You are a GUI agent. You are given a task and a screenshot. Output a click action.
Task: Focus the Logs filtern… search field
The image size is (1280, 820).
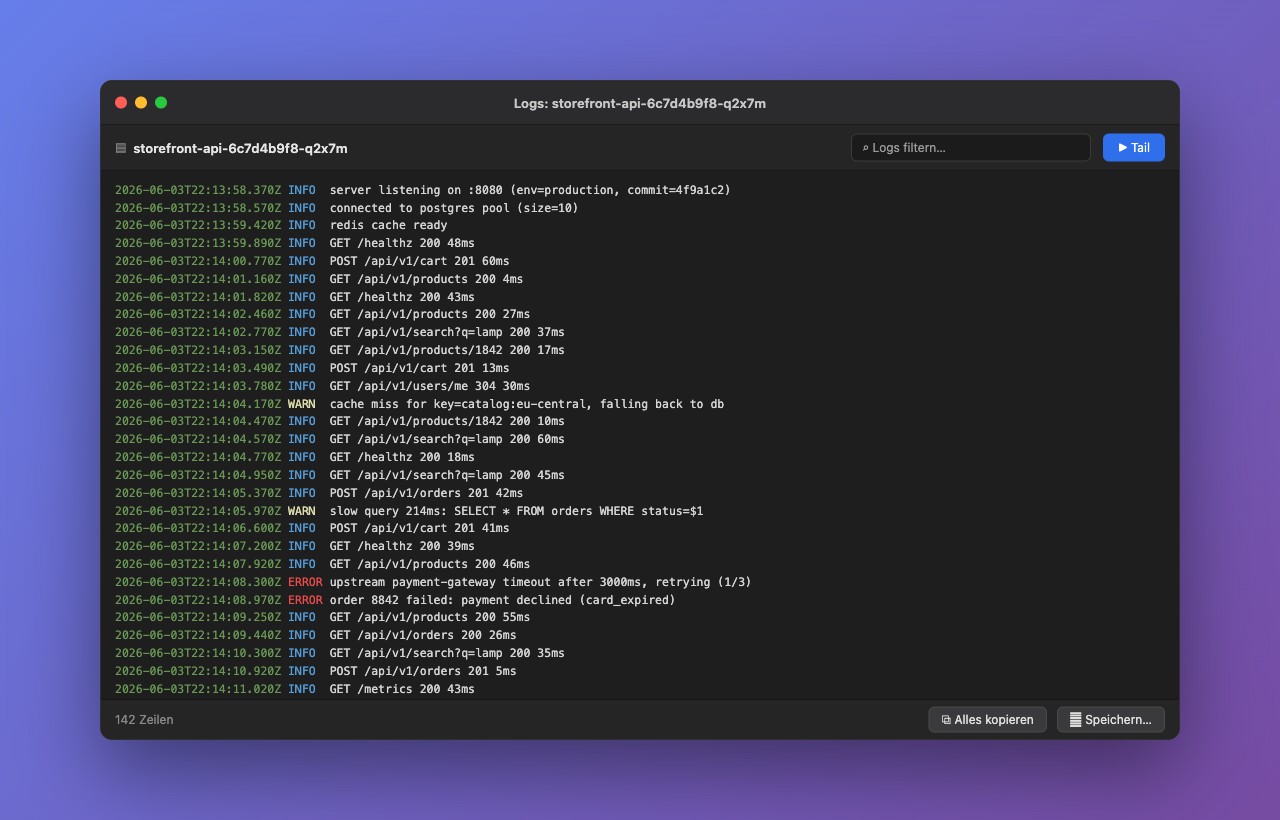[971, 147]
